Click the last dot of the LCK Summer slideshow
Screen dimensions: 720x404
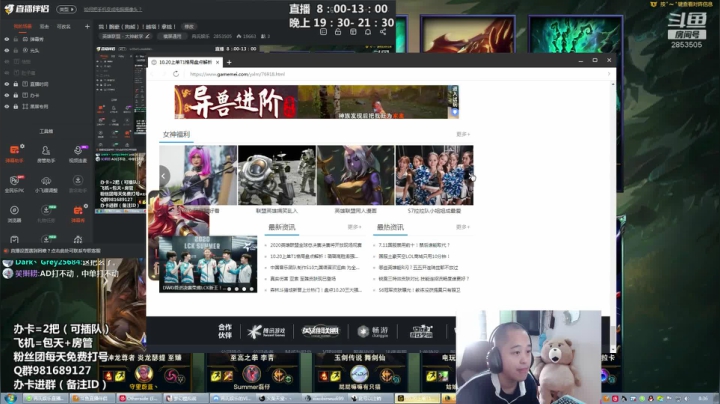(x=251, y=289)
